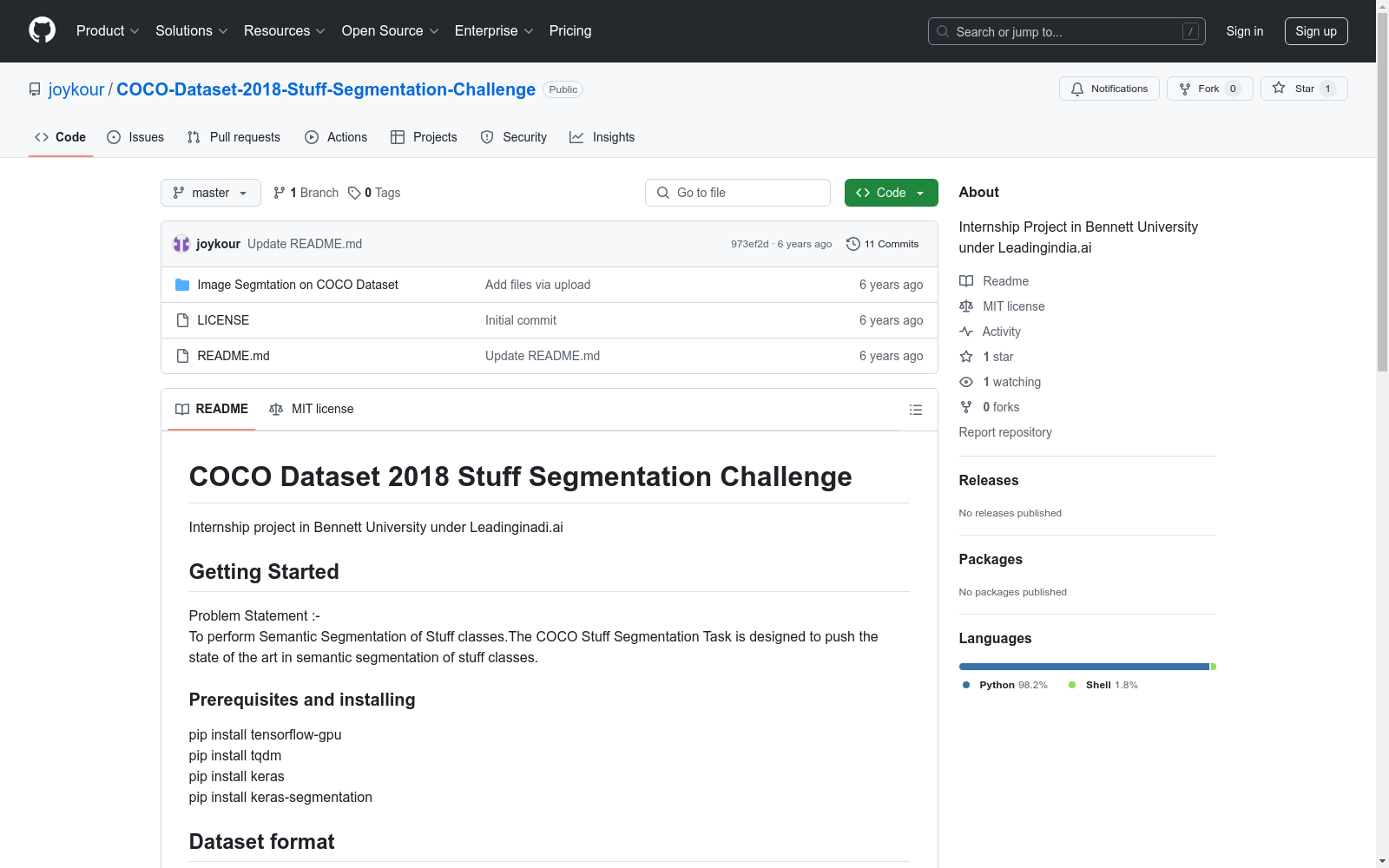Expand the Resources menu
Image resolution: width=1389 pixels, height=868 pixels.
click(285, 30)
